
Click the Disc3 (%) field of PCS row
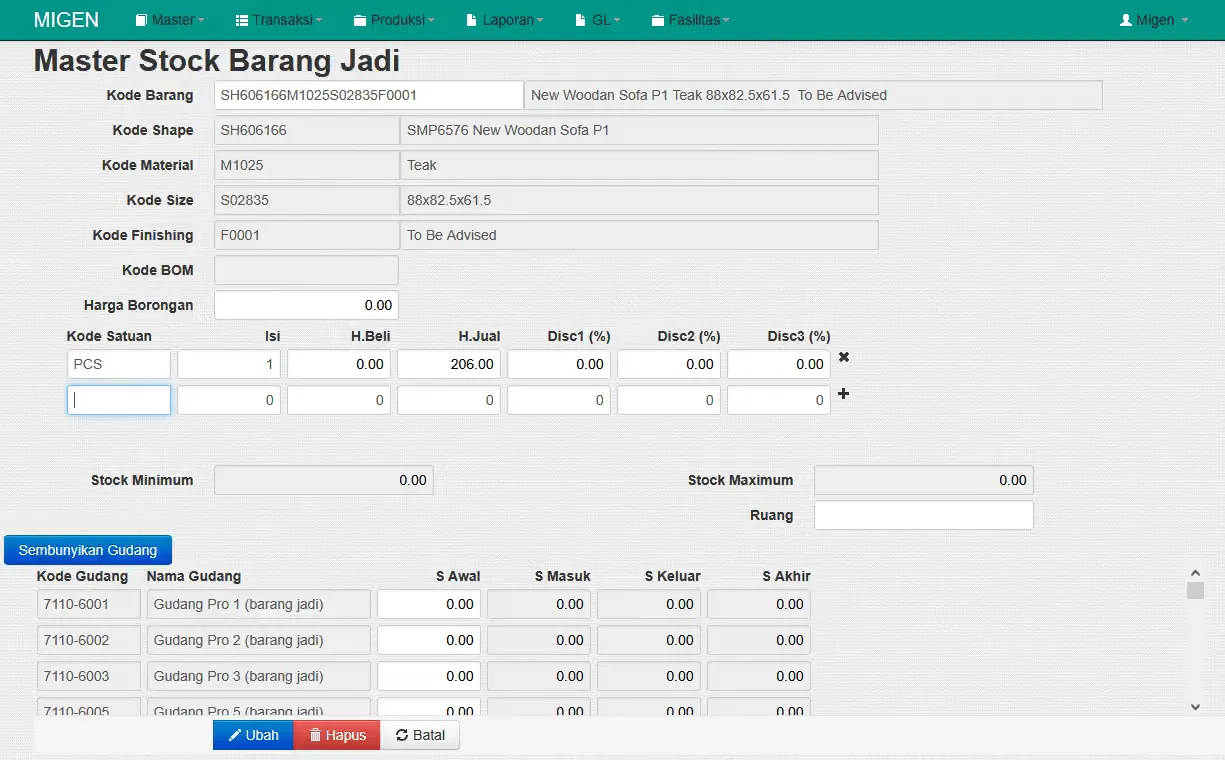tap(779, 364)
